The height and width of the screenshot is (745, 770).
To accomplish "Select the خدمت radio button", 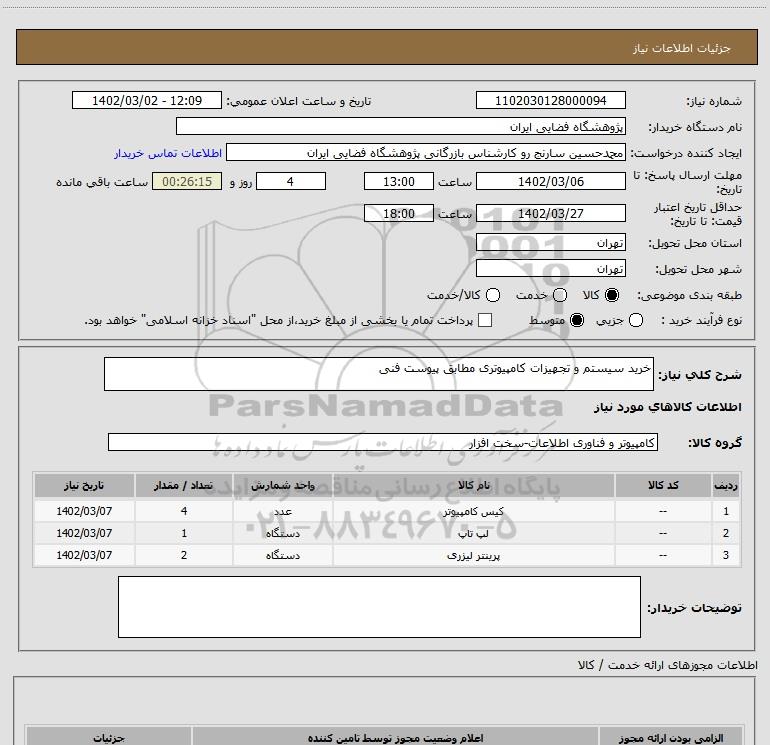I will coord(560,295).
